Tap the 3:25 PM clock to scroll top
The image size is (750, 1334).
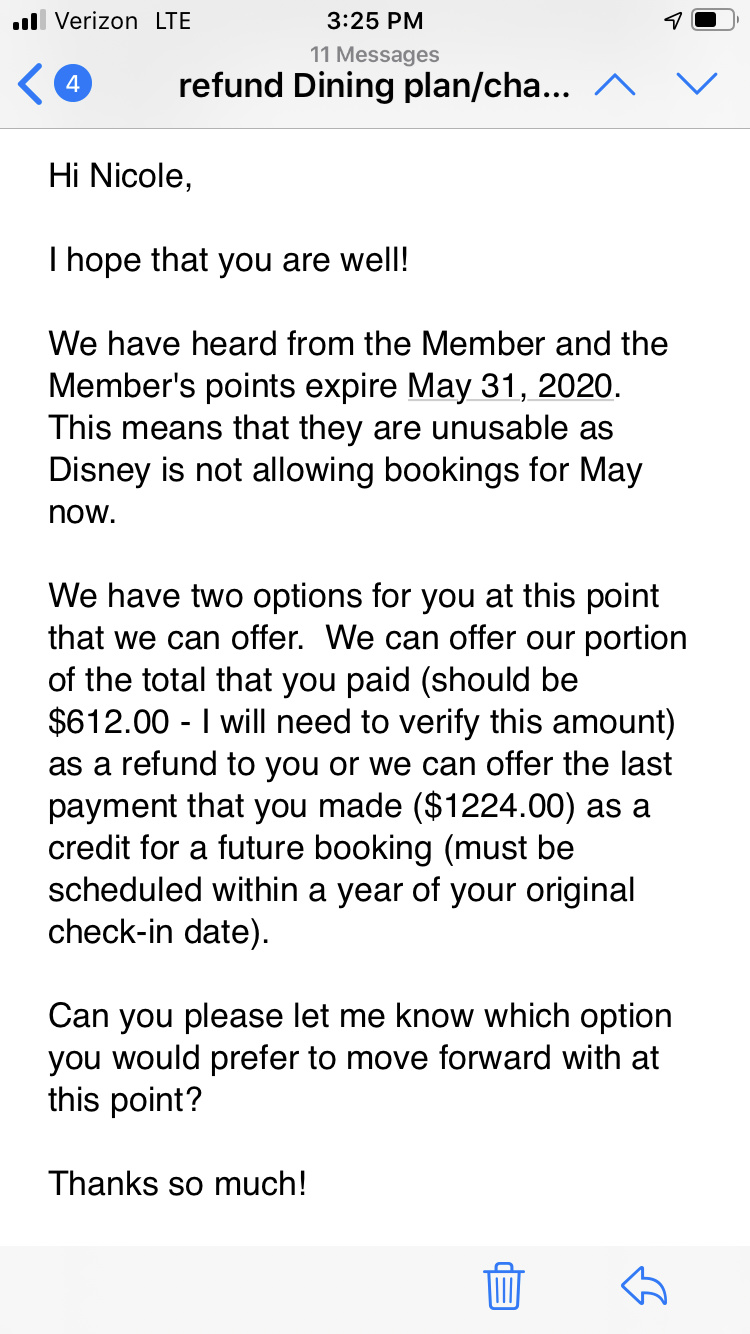[x=374, y=21]
